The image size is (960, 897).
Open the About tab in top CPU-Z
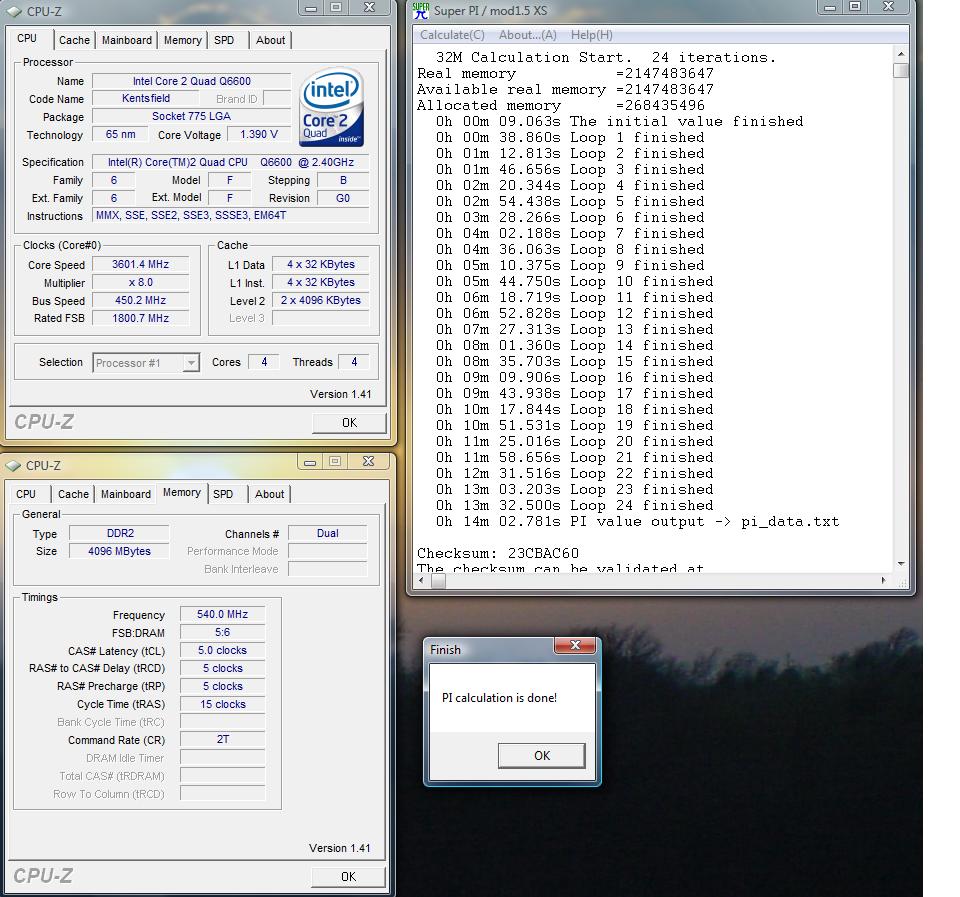coord(270,40)
